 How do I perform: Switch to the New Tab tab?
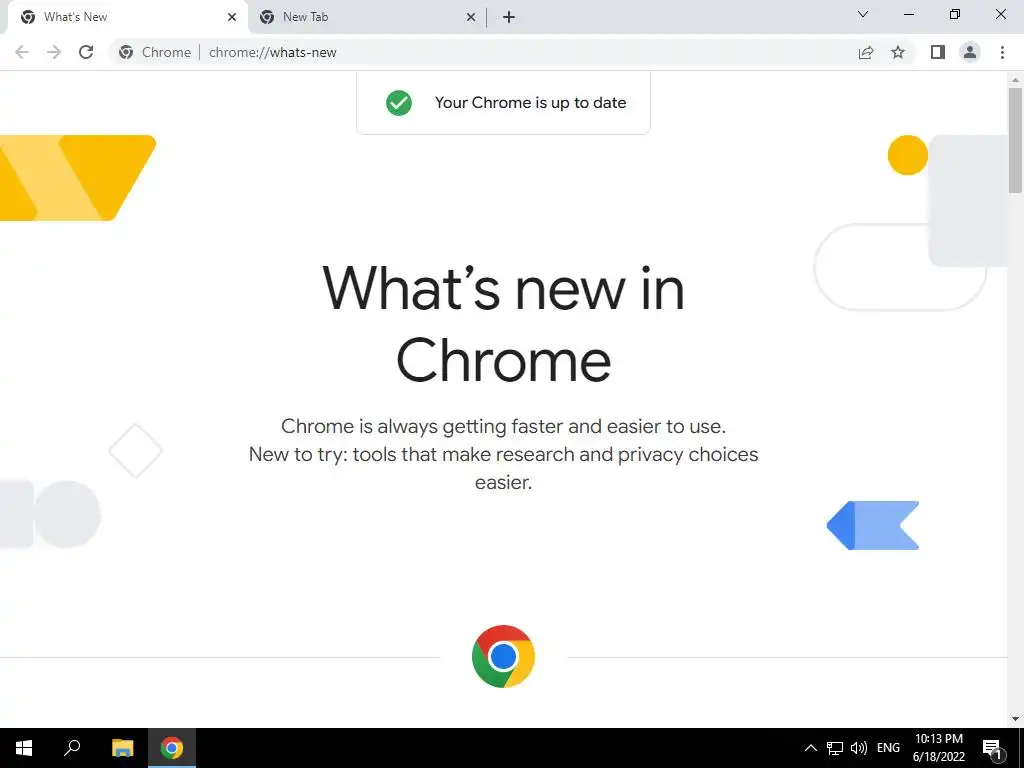point(367,17)
